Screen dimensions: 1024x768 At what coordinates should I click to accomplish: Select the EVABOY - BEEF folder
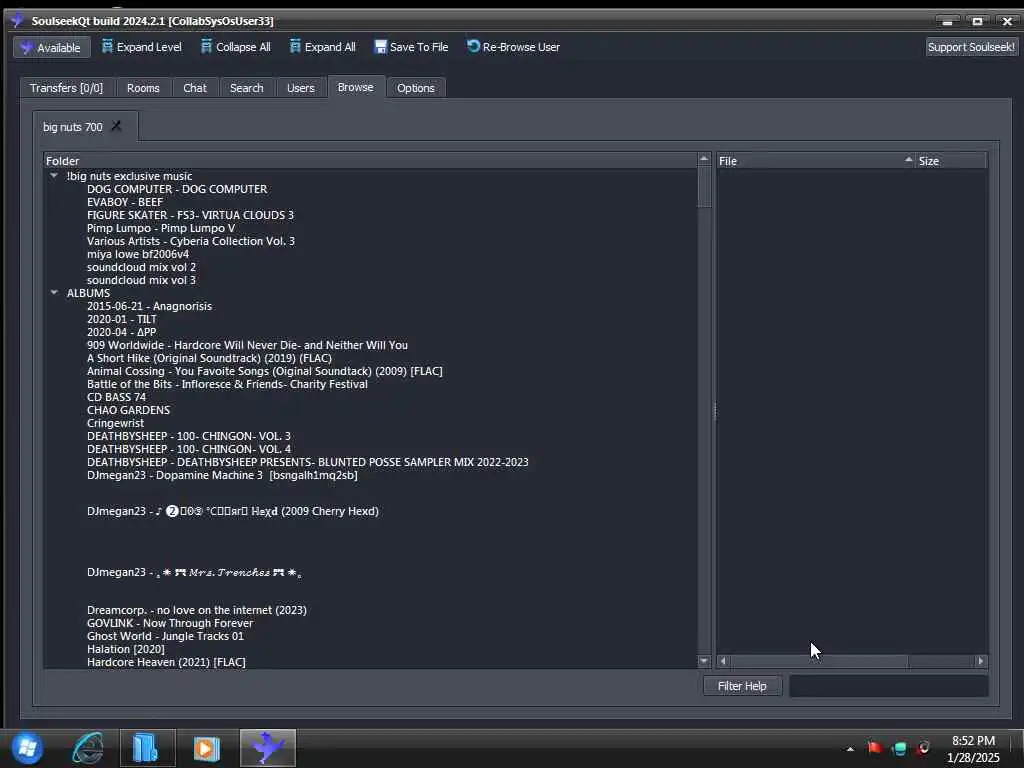pos(125,202)
